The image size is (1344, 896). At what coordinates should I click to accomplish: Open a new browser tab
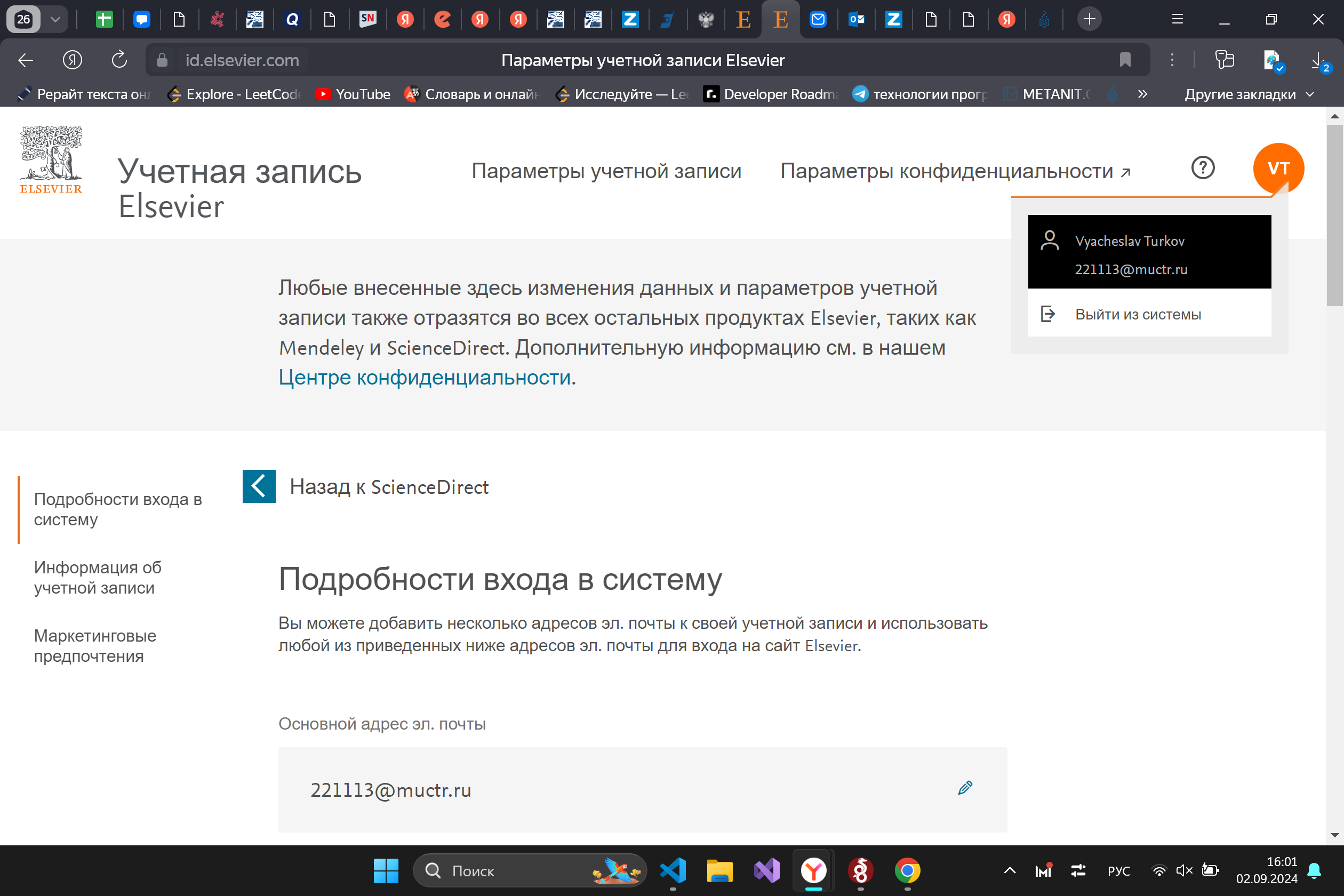[1089, 19]
